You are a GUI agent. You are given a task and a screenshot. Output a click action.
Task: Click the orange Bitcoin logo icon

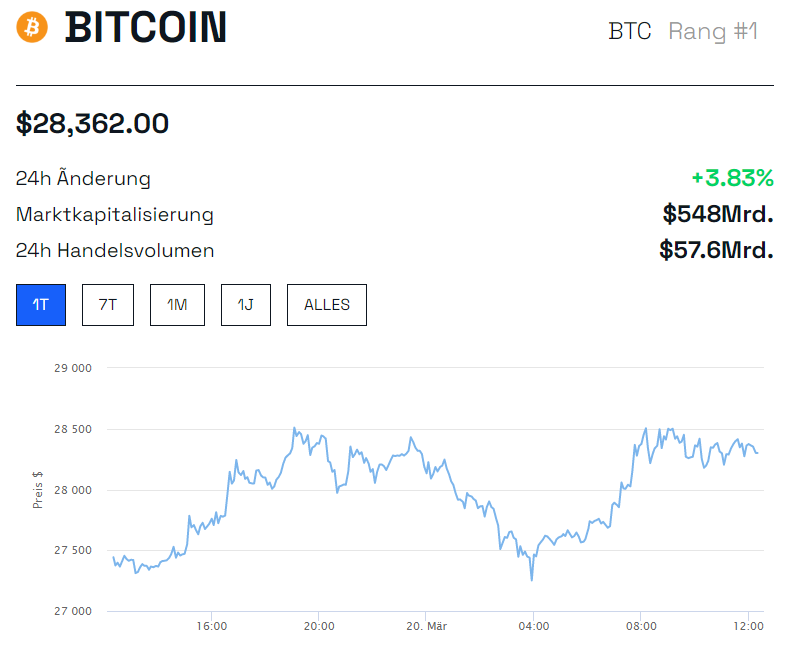point(33,27)
